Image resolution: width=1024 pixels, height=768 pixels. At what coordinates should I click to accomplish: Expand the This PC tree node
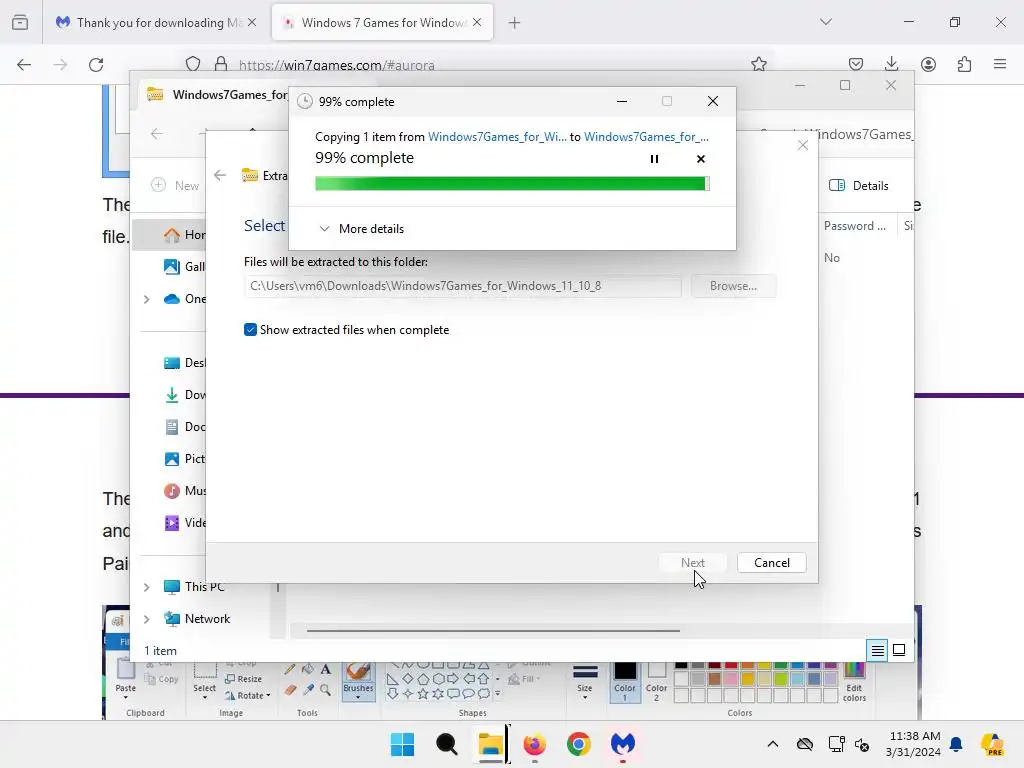(x=147, y=587)
